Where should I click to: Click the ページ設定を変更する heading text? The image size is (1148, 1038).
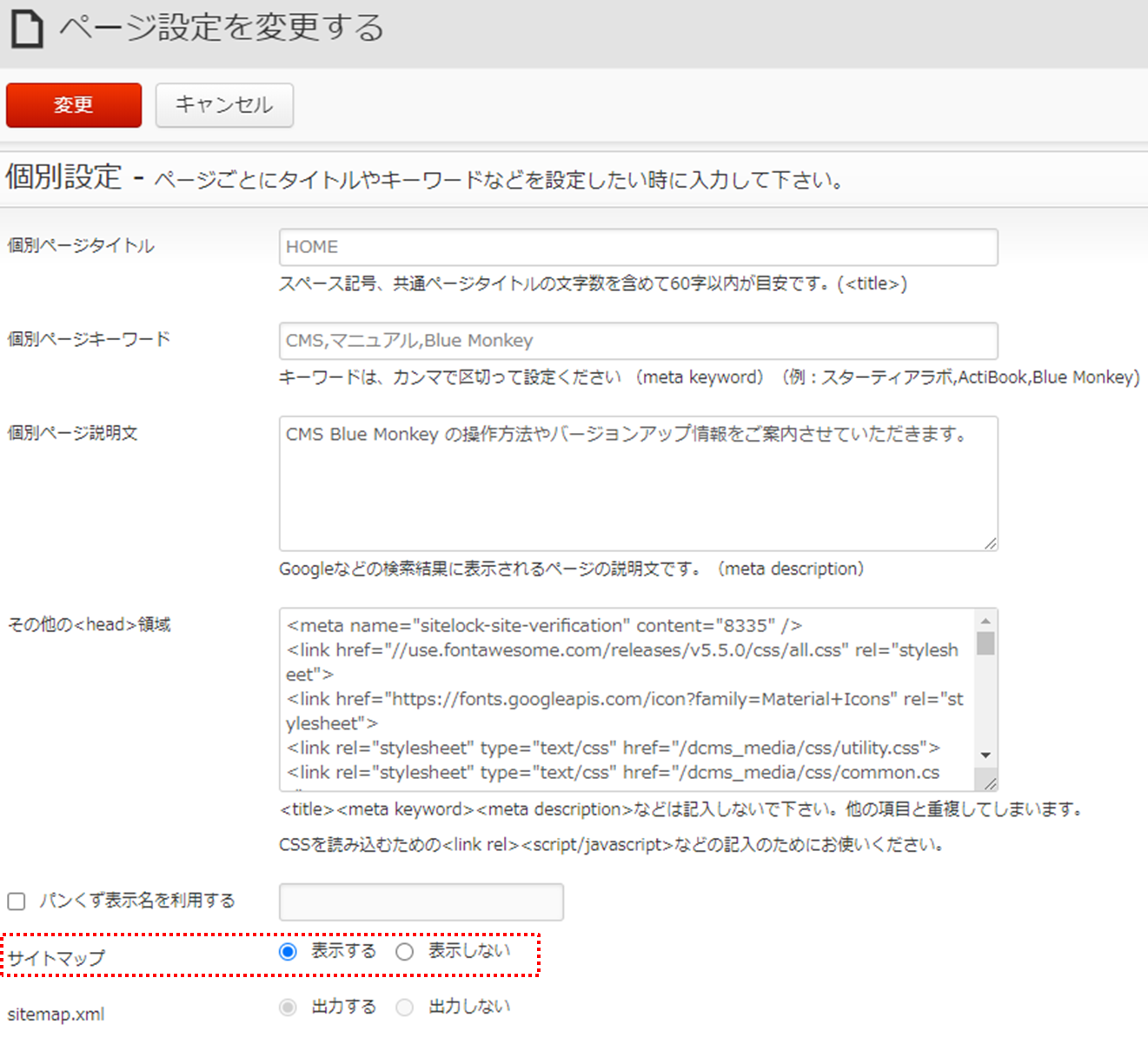pos(222,29)
